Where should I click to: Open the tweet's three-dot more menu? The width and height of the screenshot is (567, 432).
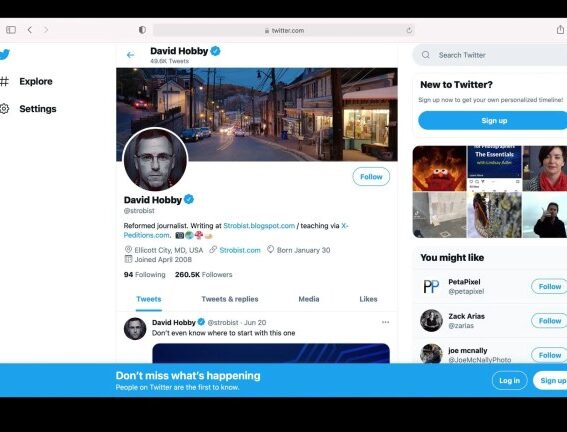pyautogui.click(x=385, y=322)
